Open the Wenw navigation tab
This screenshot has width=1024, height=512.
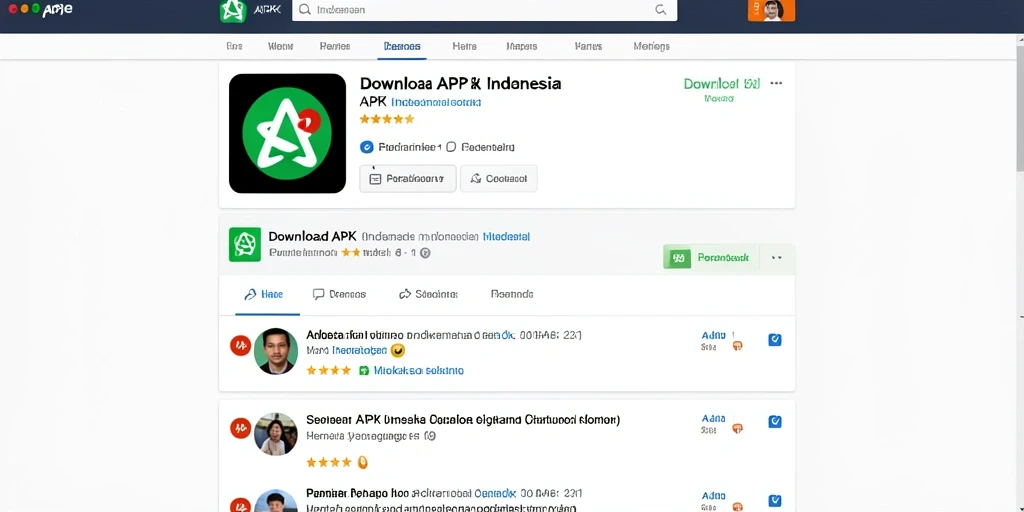coord(280,46)
